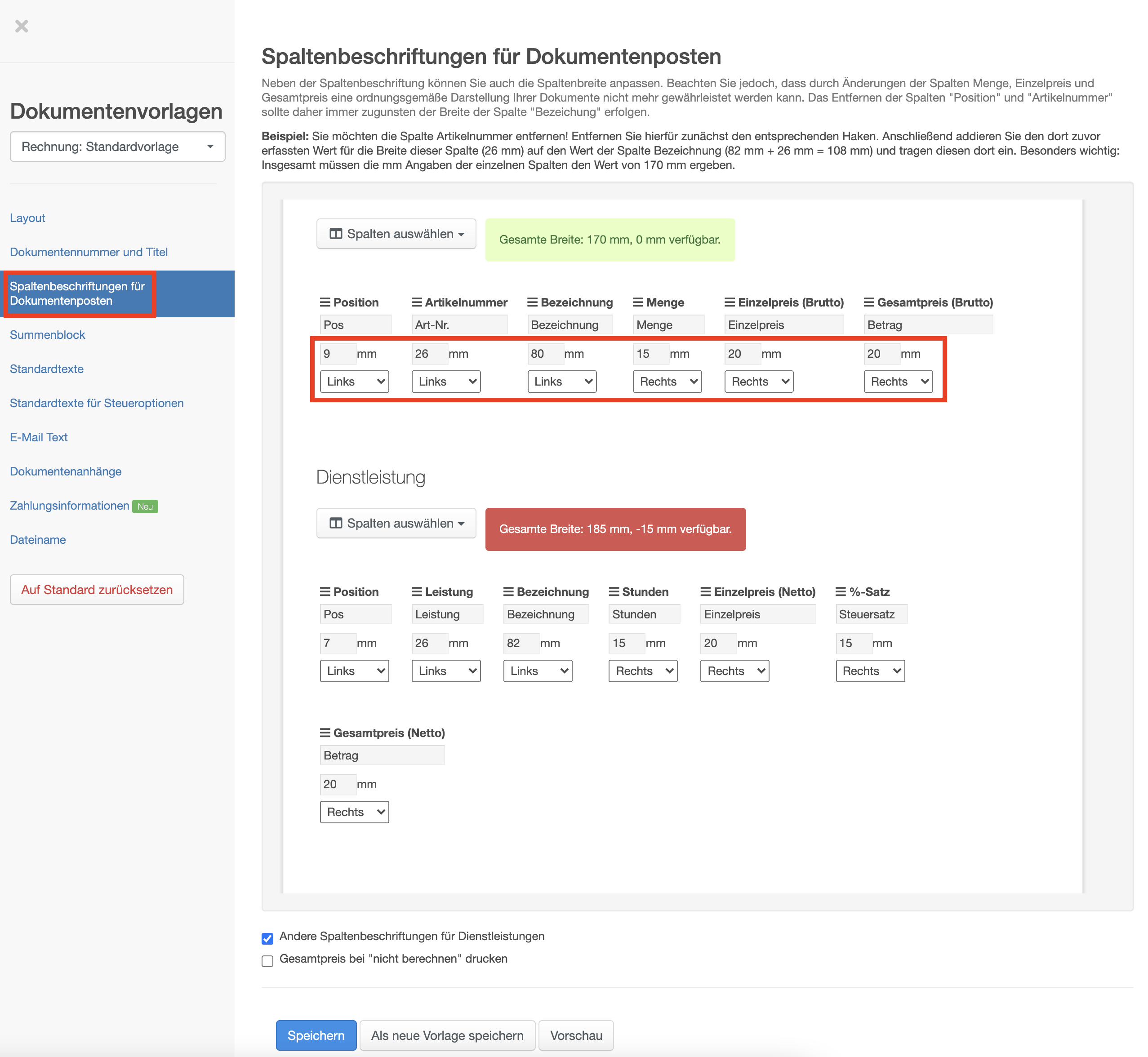The width and height of the screenshot is (1148, 1057).
Task: Go to the Summenblock section
Action: 48,335
